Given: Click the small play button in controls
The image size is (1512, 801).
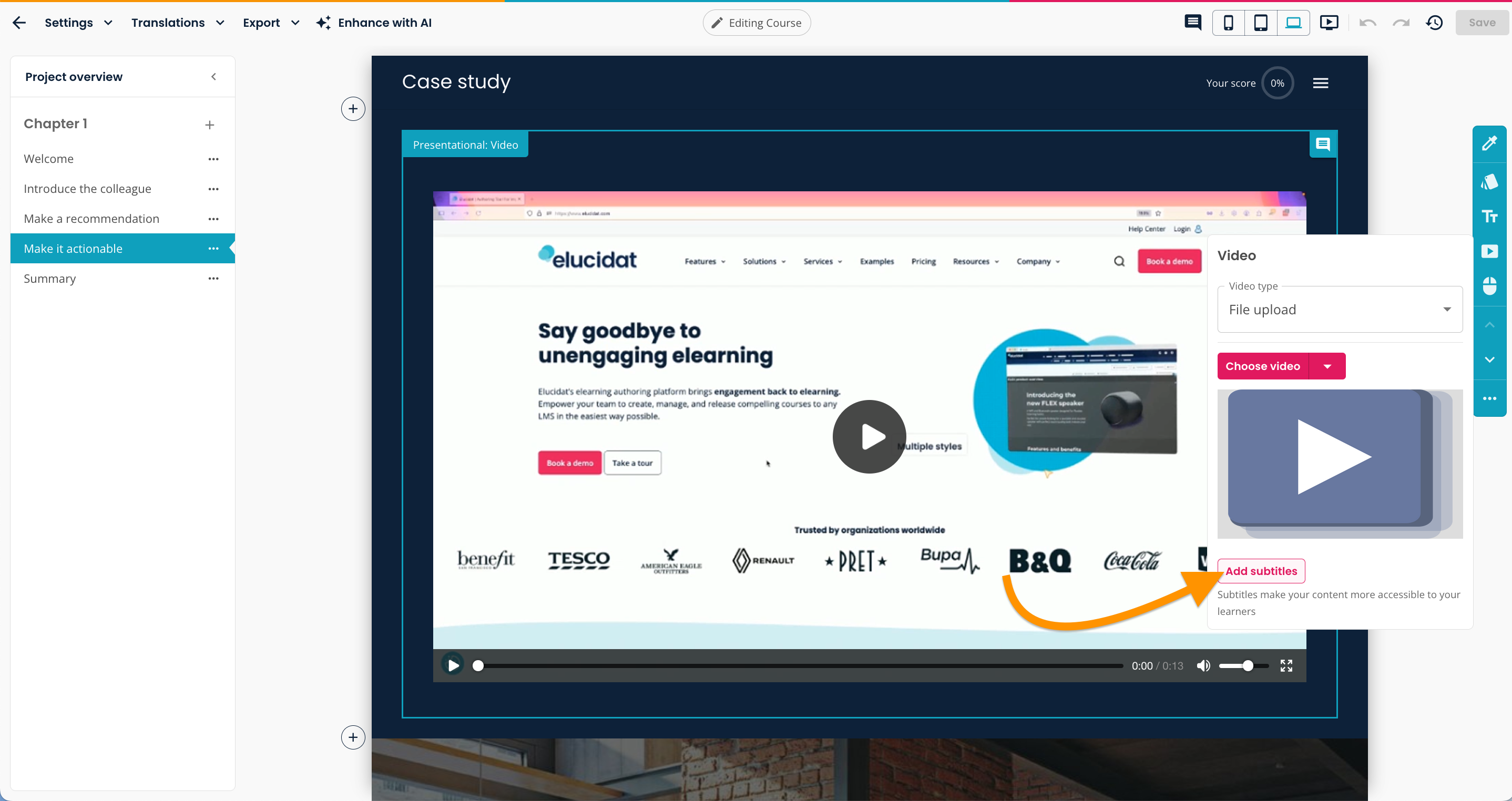Looking at the screenshot, I should (453, 665).
